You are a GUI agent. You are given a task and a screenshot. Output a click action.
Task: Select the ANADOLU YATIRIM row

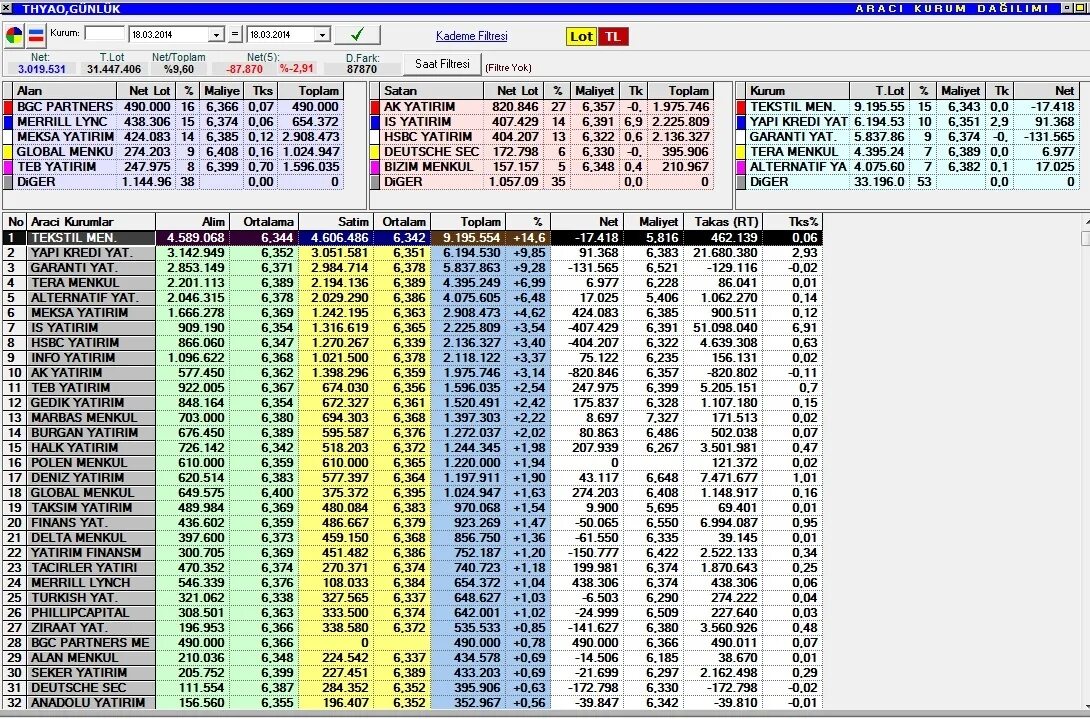click(x=412, y=702)
